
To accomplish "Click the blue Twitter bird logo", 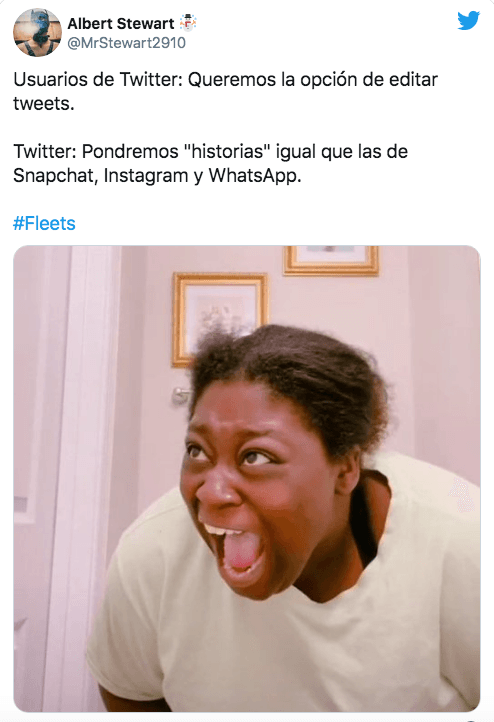I will 469,21.
